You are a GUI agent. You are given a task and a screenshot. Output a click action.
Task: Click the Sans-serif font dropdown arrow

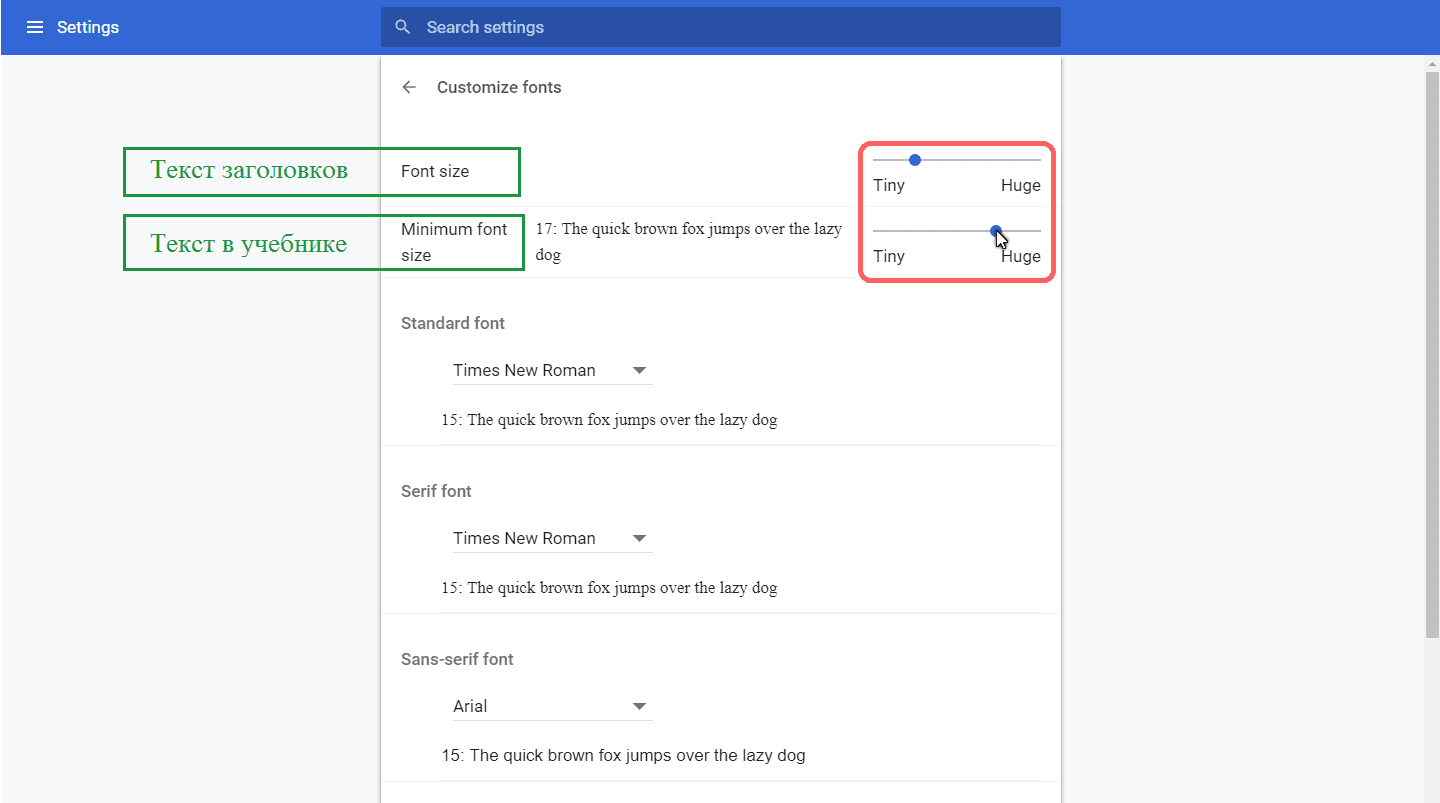click(640, 707)
